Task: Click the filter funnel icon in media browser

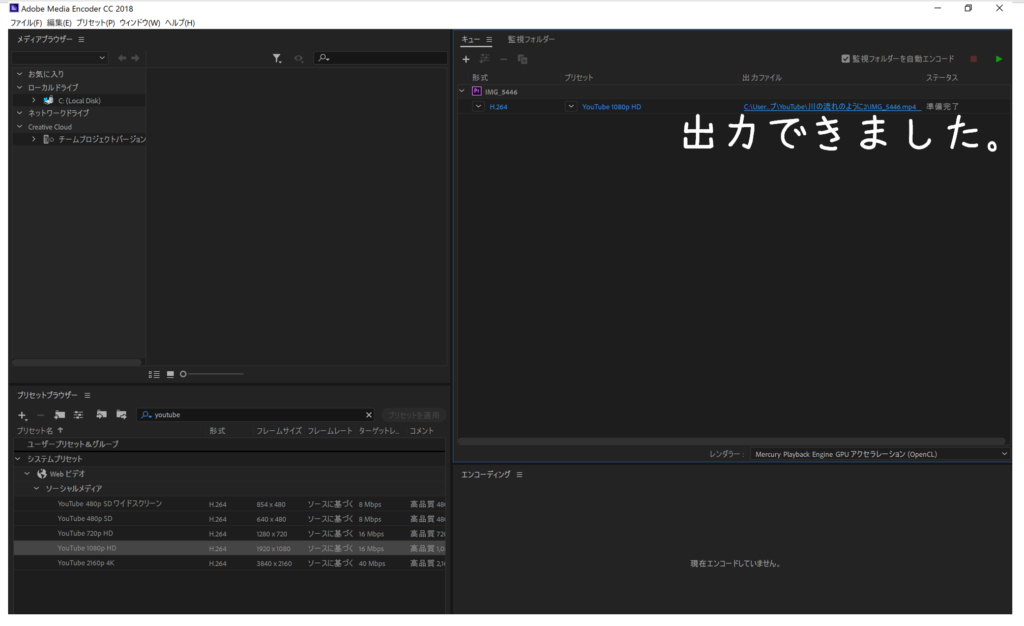Action: [277, 58]
